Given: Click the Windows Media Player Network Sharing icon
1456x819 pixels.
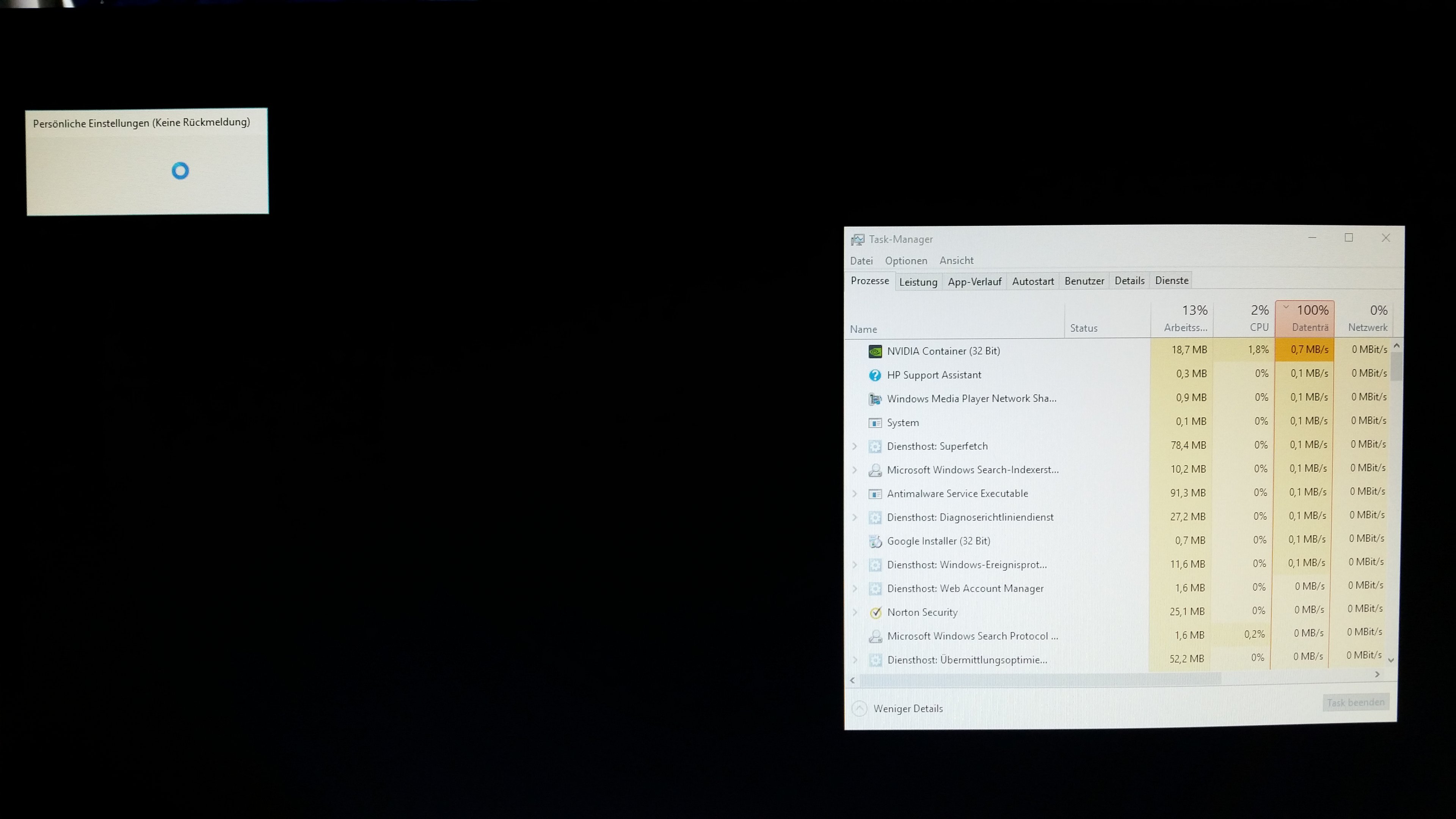Looking at the screenshot, I should click(x=875, y=399).
